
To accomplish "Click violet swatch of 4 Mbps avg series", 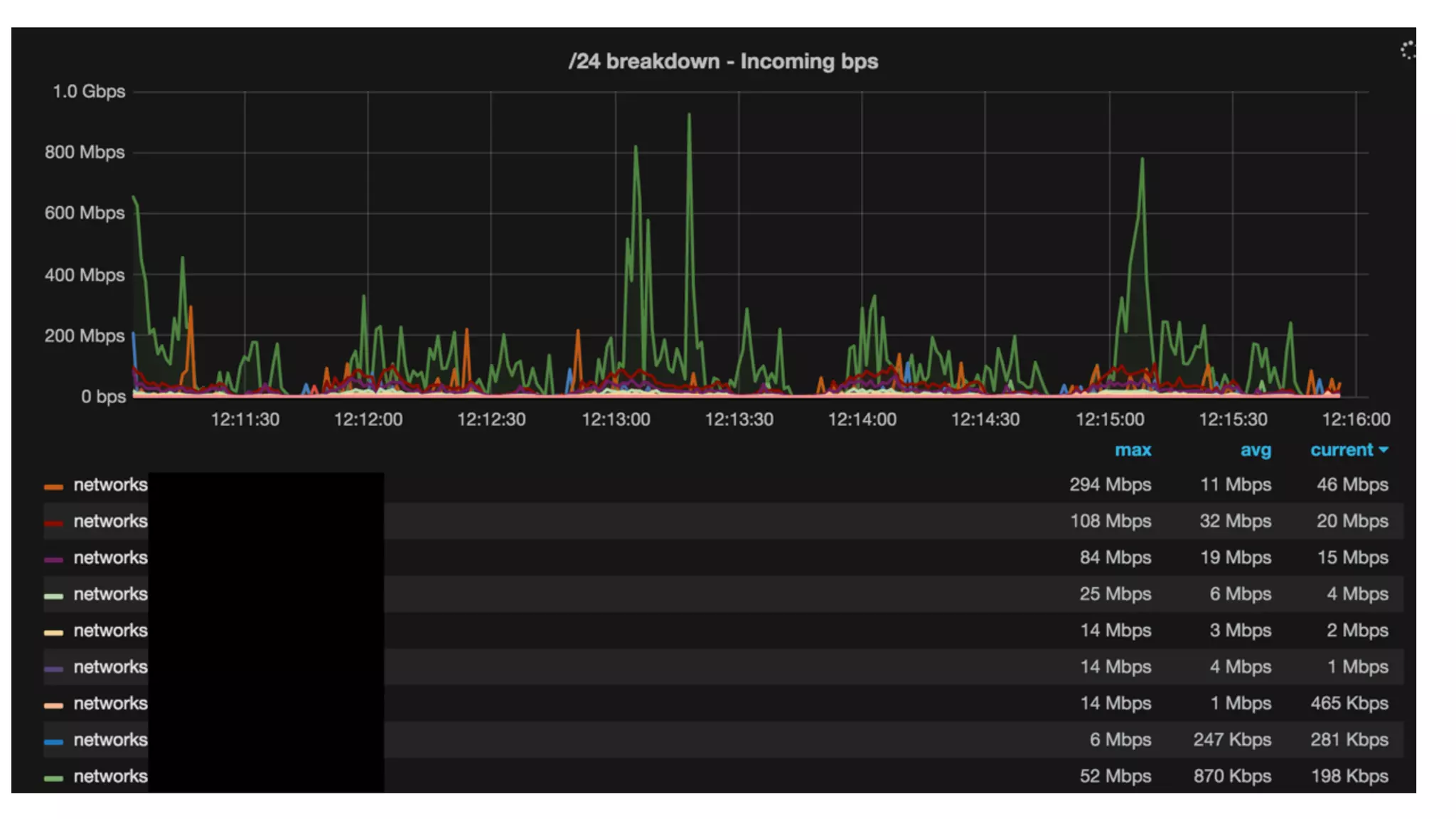I will [53, 669].
